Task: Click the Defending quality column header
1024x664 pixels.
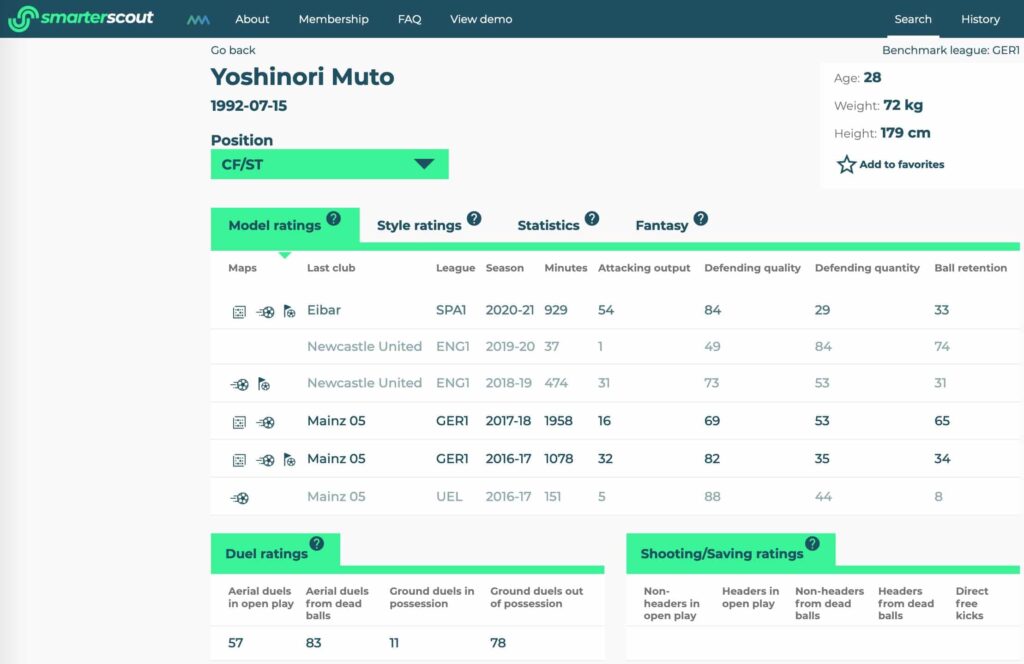Action: click(752, 268)
